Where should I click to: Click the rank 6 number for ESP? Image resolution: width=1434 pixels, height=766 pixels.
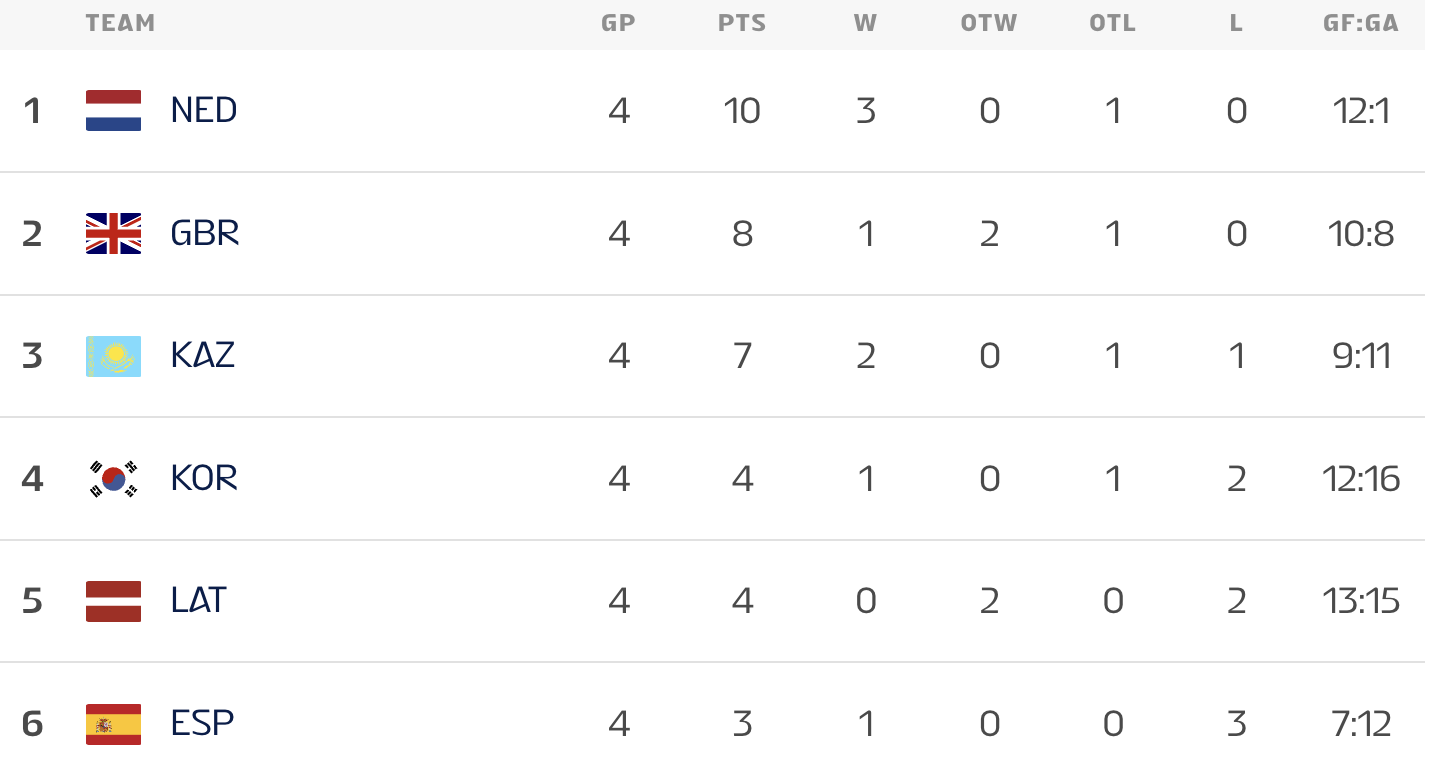point(32,724)
